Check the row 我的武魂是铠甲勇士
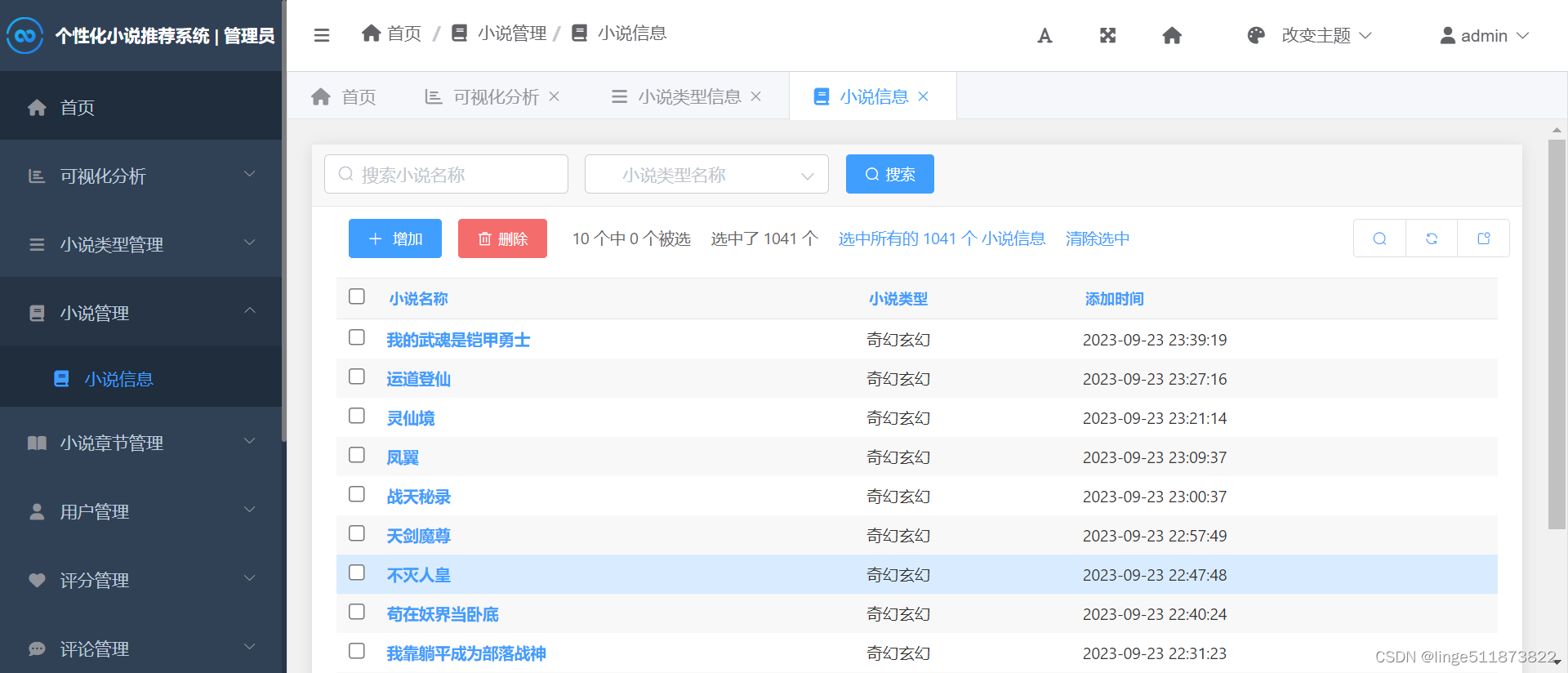 (357, 337)
